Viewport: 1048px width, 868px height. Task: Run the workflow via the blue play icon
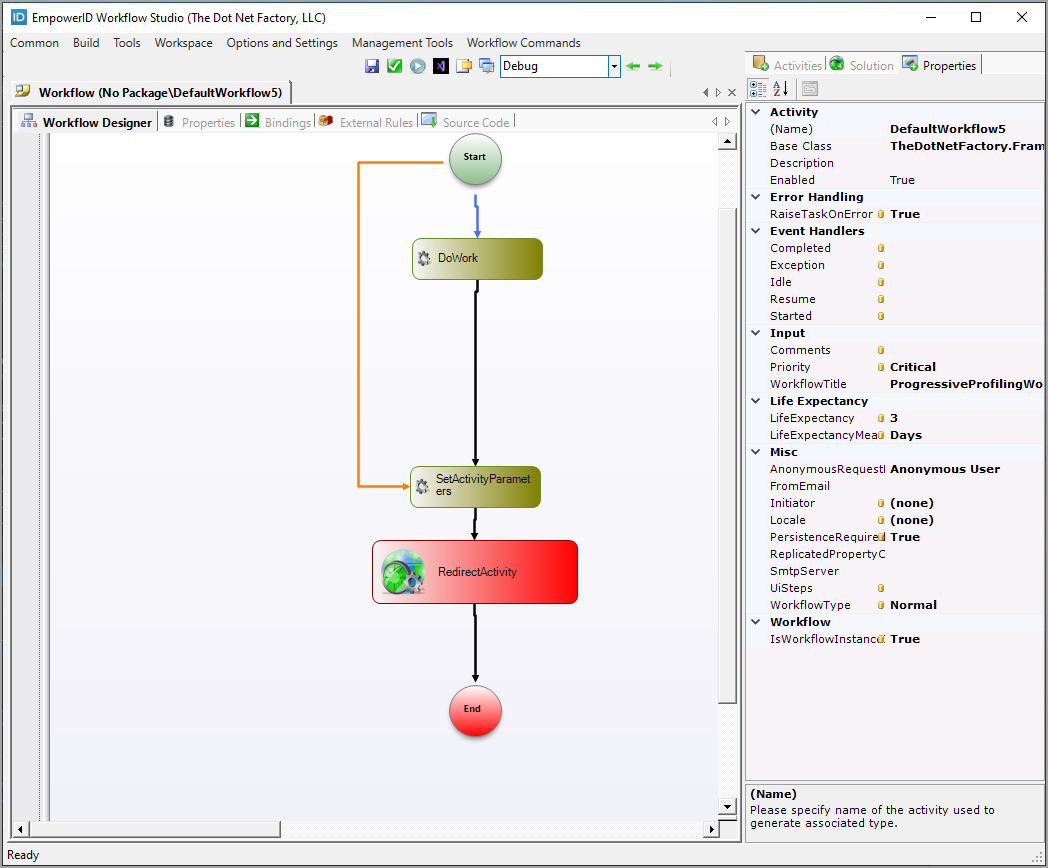[x=418, y=66]
